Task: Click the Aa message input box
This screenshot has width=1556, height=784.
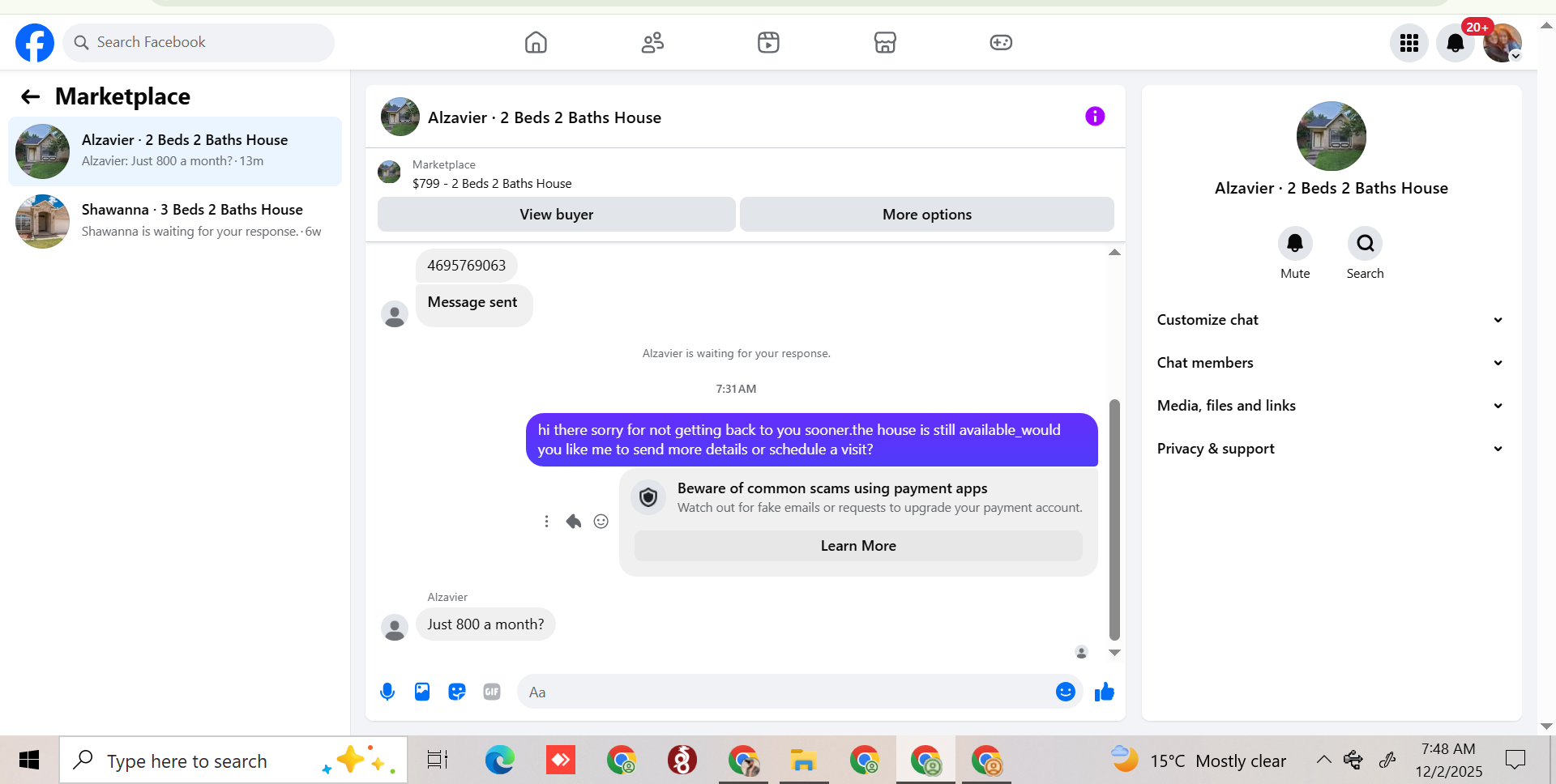Action: (786, 692)
